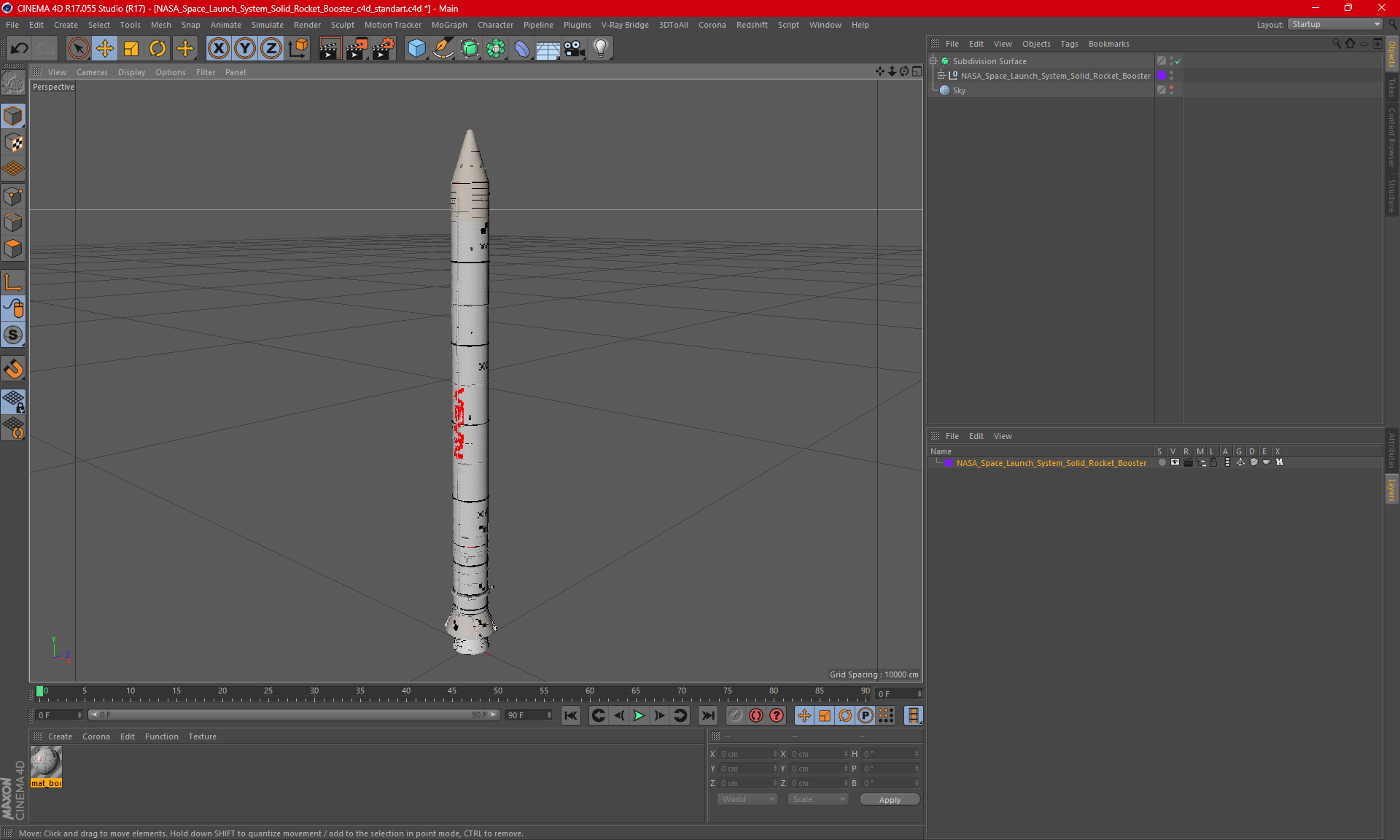The image size is (1400, 840).
Task: Expand NASA_Space_Launch_System_Solid_Rocket_Booster object
Action: pyautogui.click(x=941, y=76)
